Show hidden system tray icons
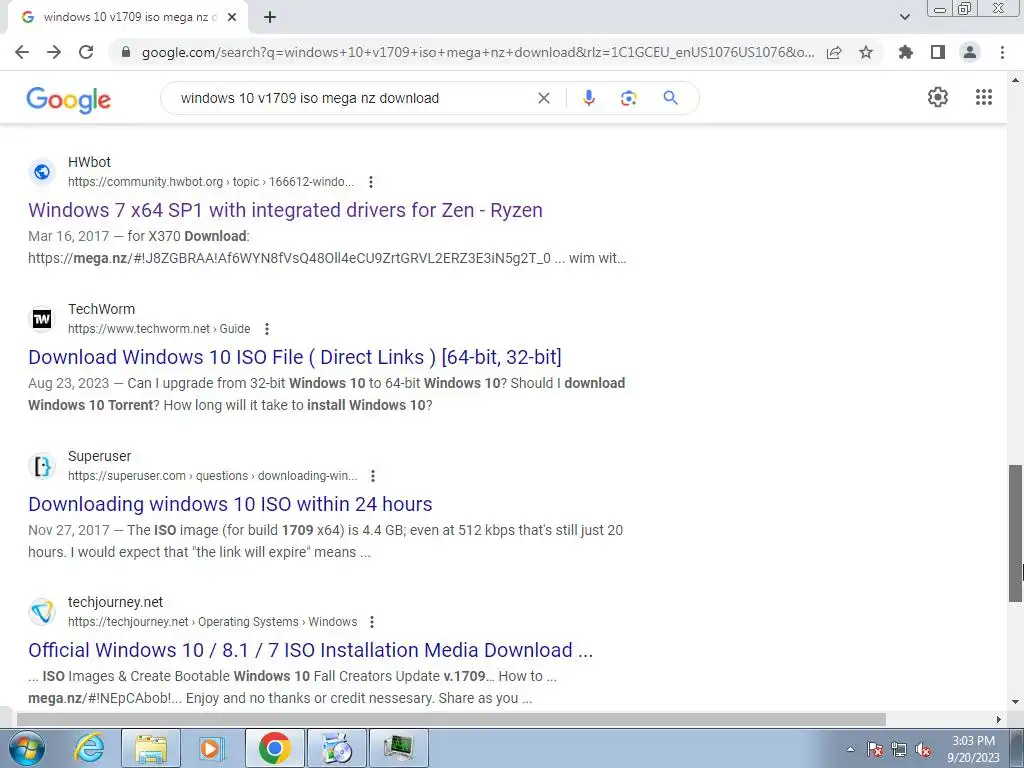The image size is (1024, 768). [850, 750]
